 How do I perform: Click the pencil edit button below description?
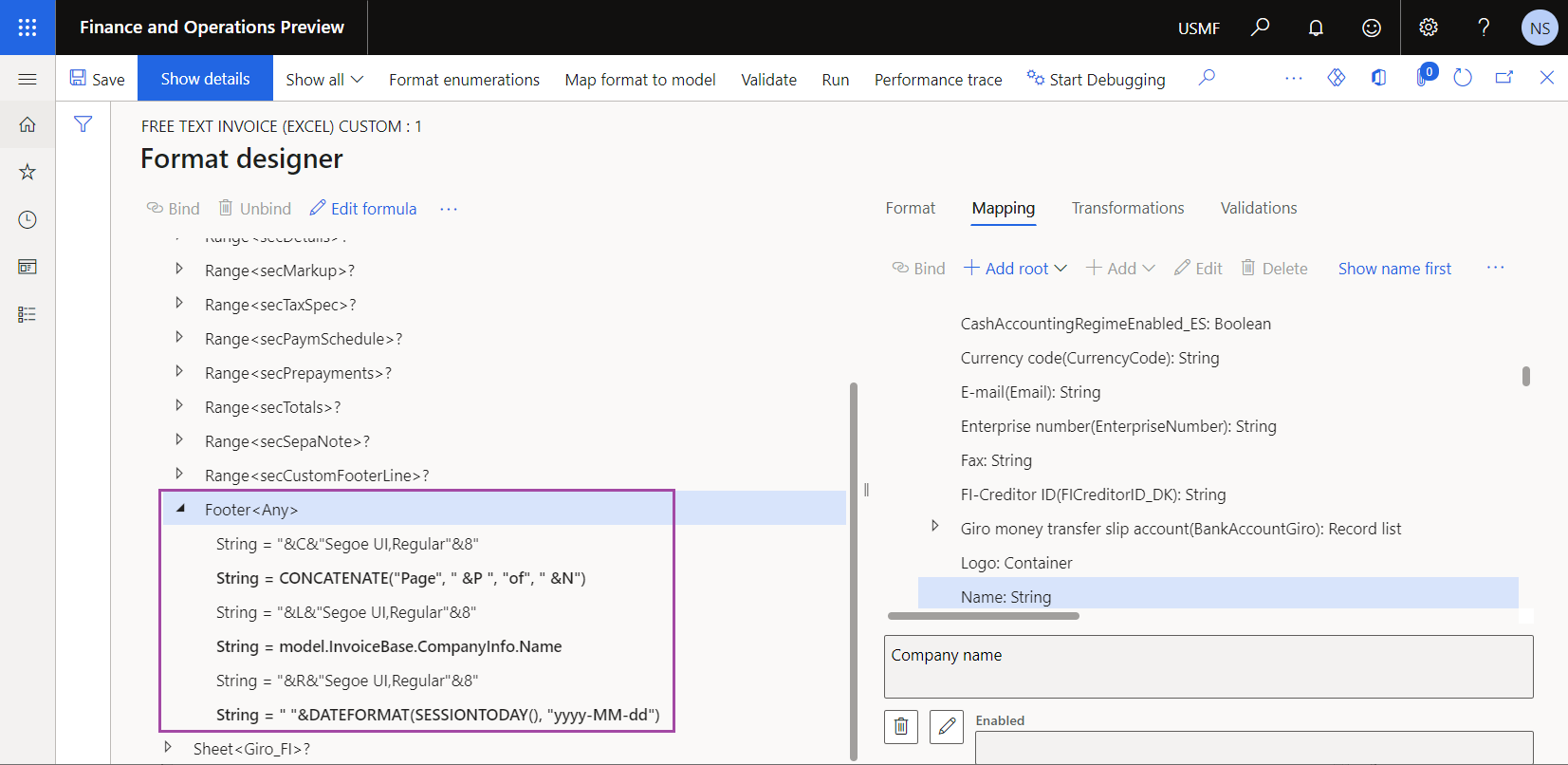pos(947,727)
